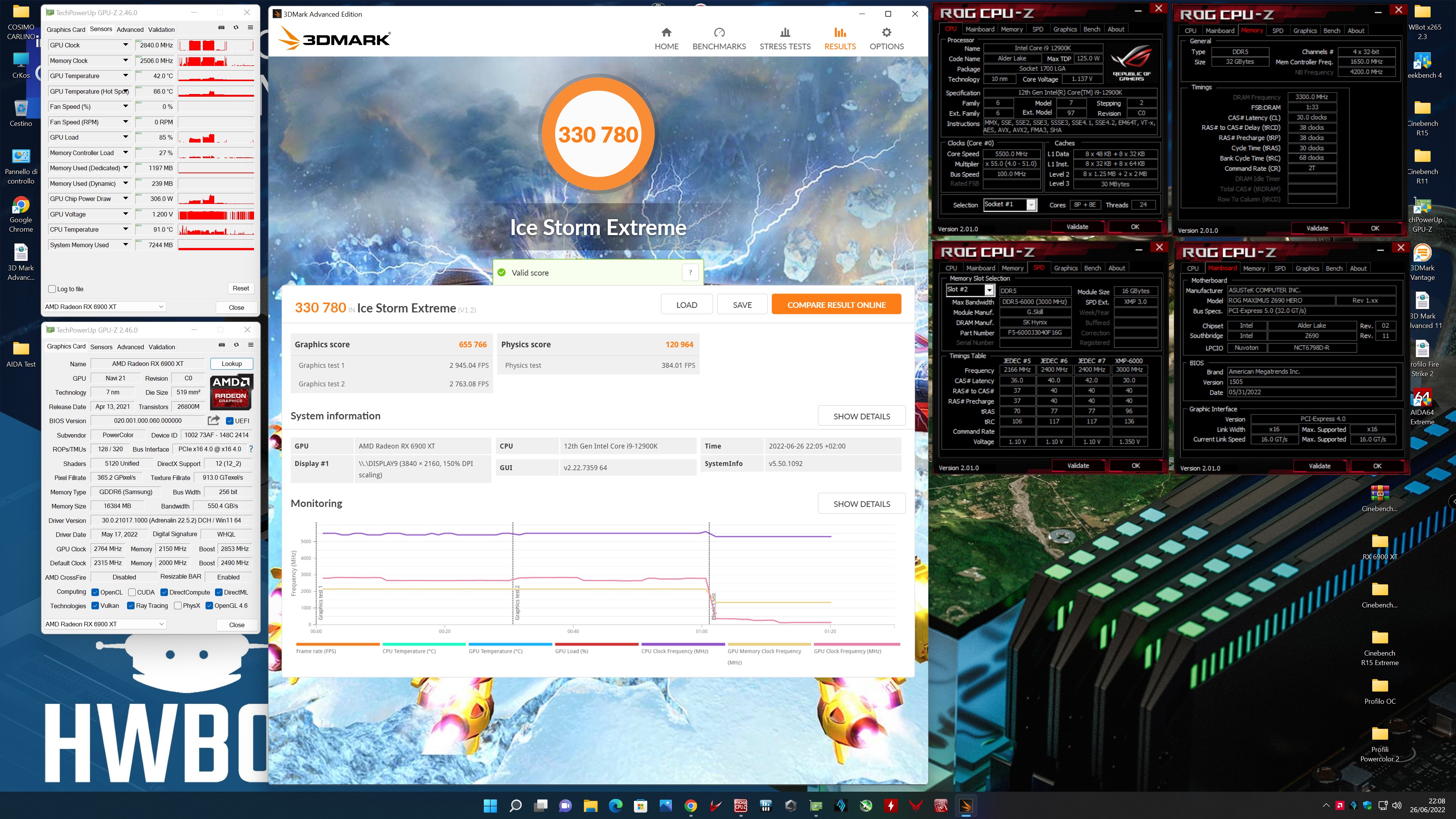Screen dimensions: 1456x819
Task: Toggle PhysX checkbox
Action: point(178,606)
